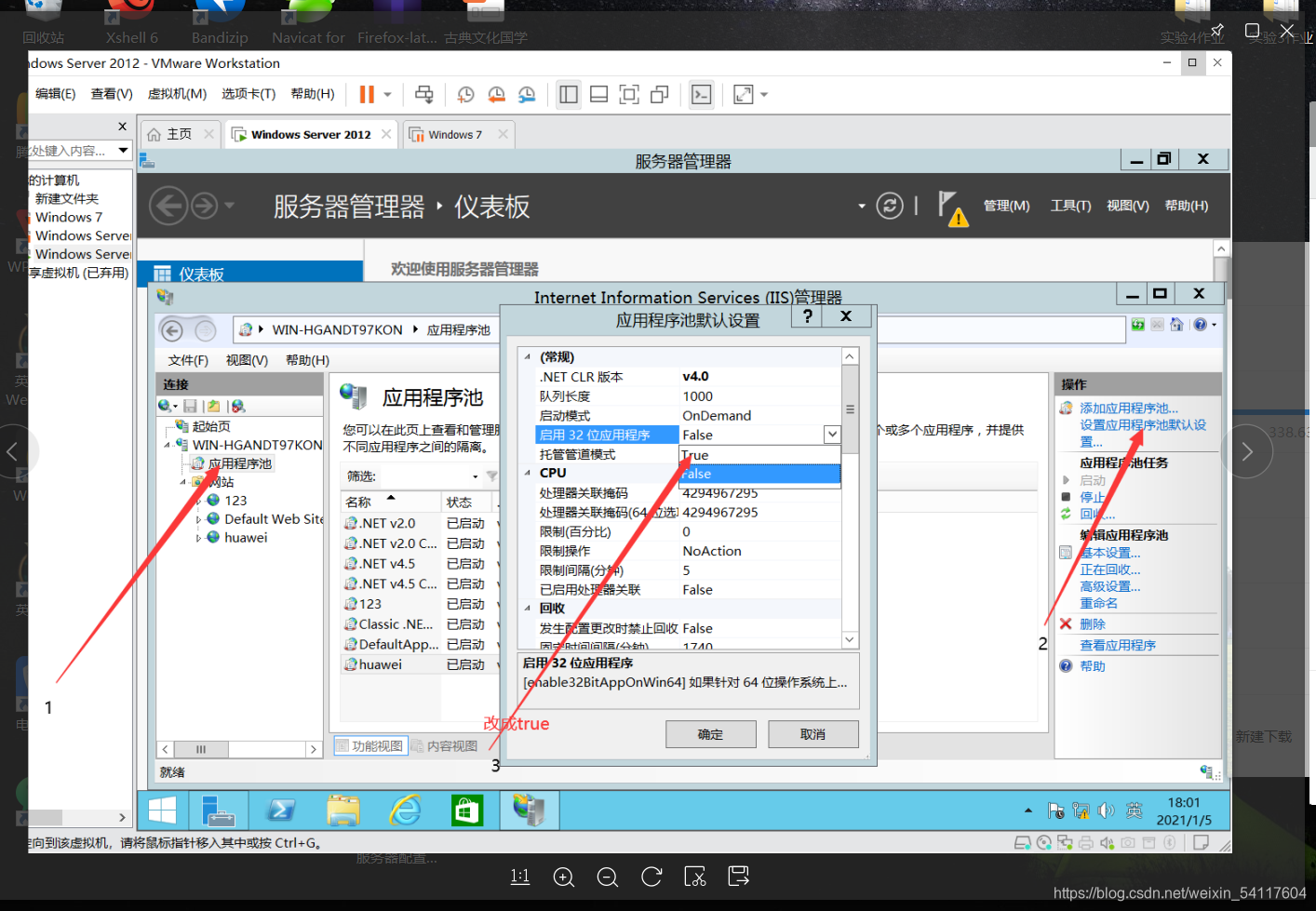This screenshot has width=1316, height=911.
Task: Collapse the CPU property group
Action: [528, 474]
